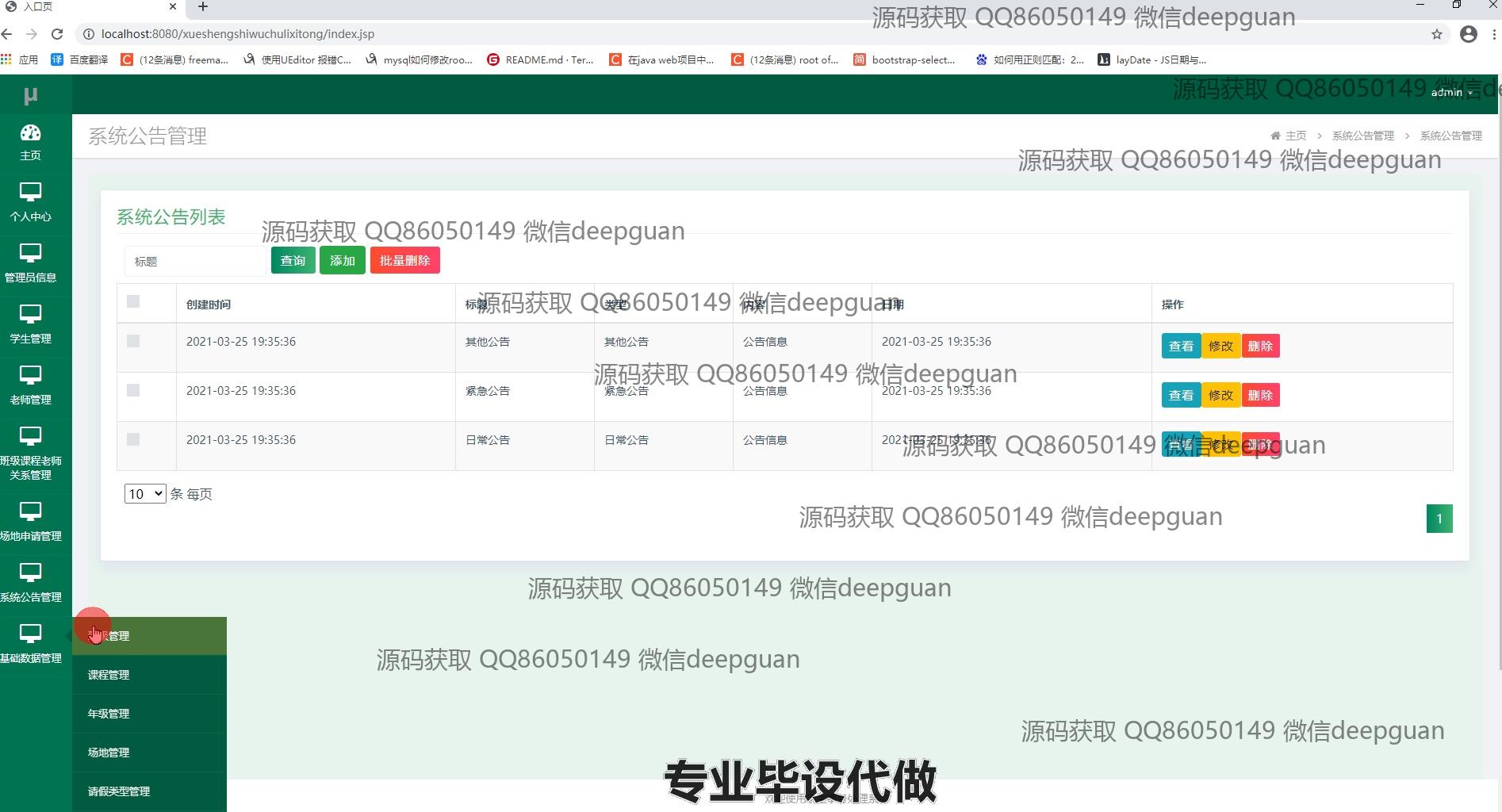Select the 学生管理 sidebar icon

pos(30,315)
